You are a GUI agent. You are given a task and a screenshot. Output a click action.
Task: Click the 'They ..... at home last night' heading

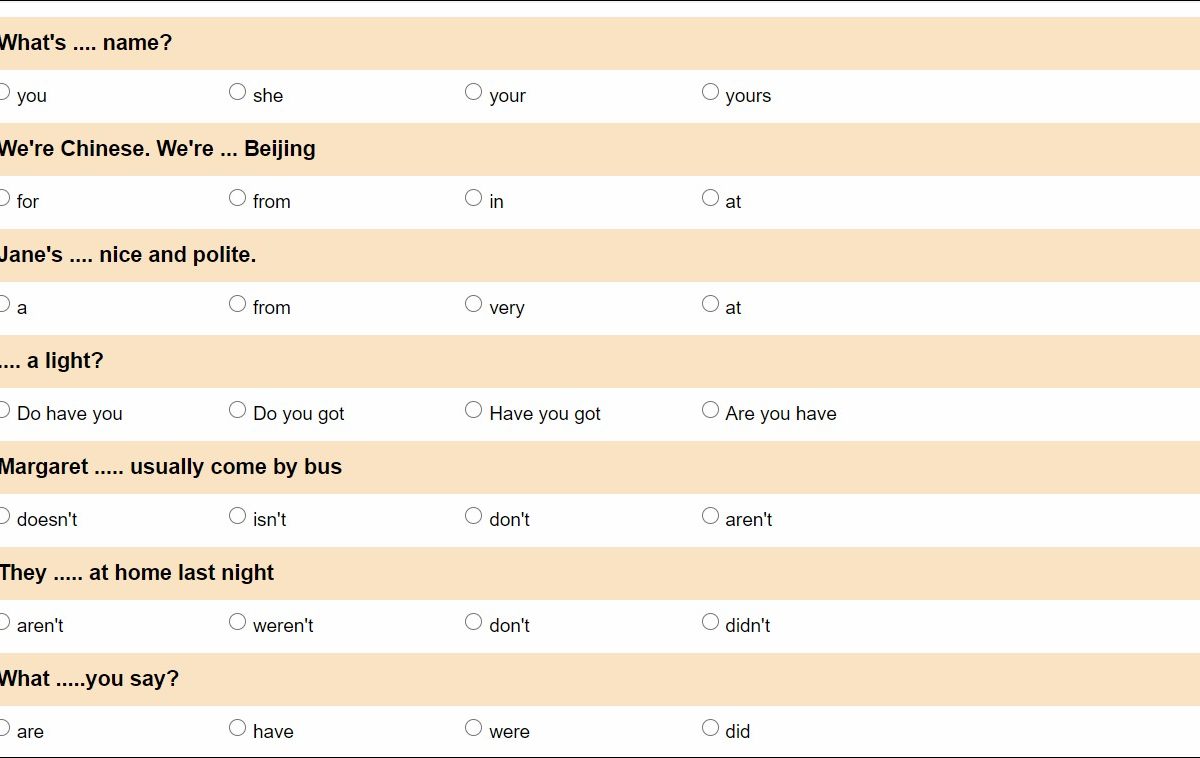[137, 573]
